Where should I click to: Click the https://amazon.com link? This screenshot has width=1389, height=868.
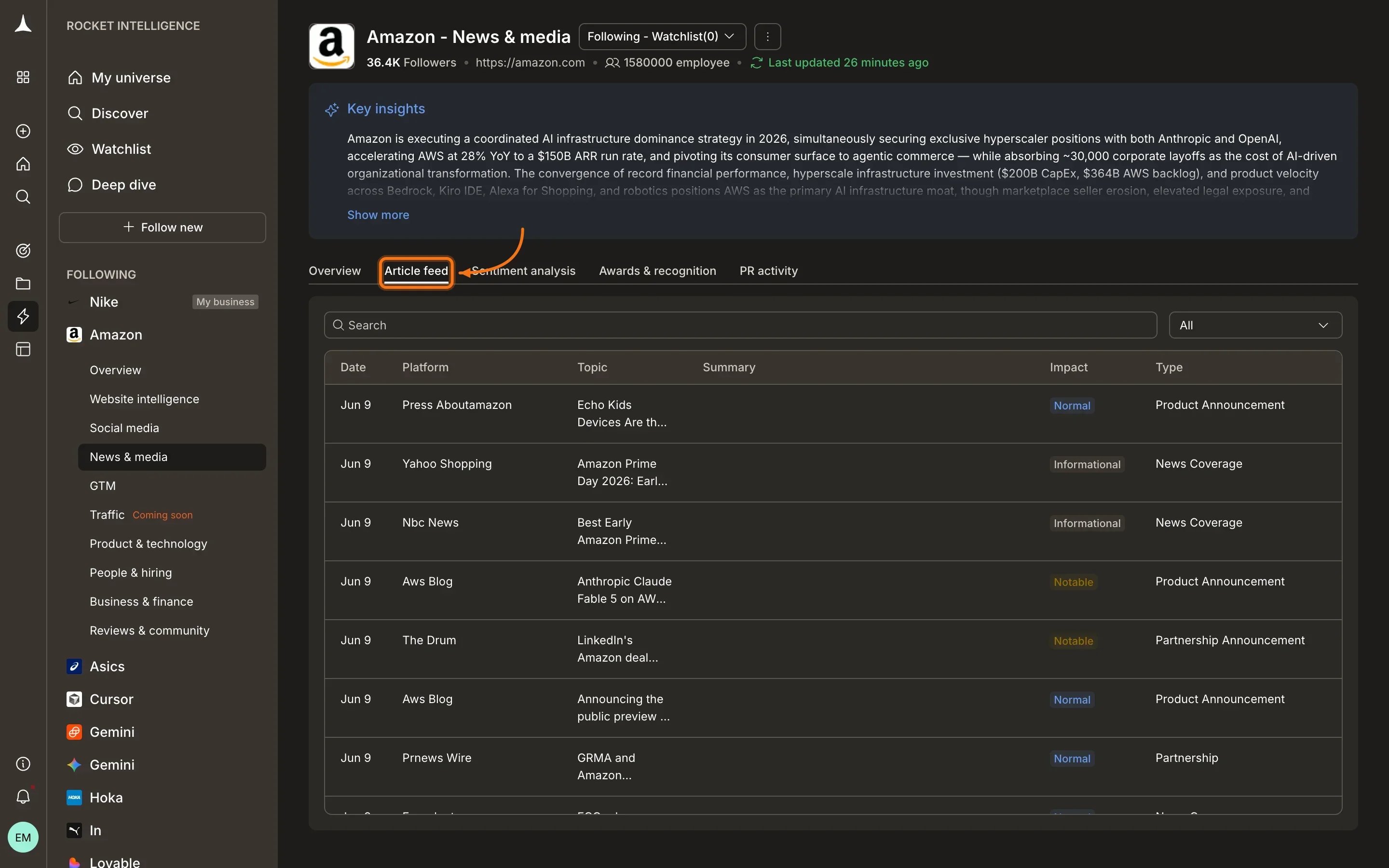[x=530, y=63]
